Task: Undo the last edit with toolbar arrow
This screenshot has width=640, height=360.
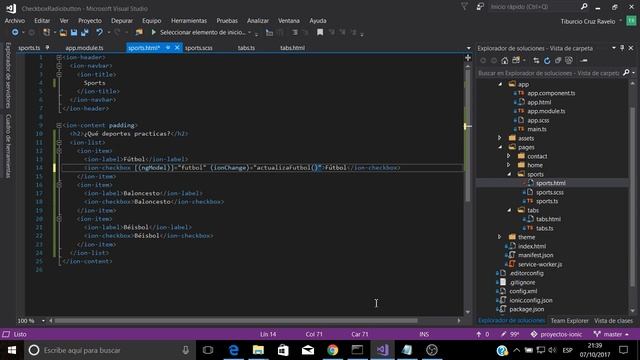Action: tap(99, 32)
